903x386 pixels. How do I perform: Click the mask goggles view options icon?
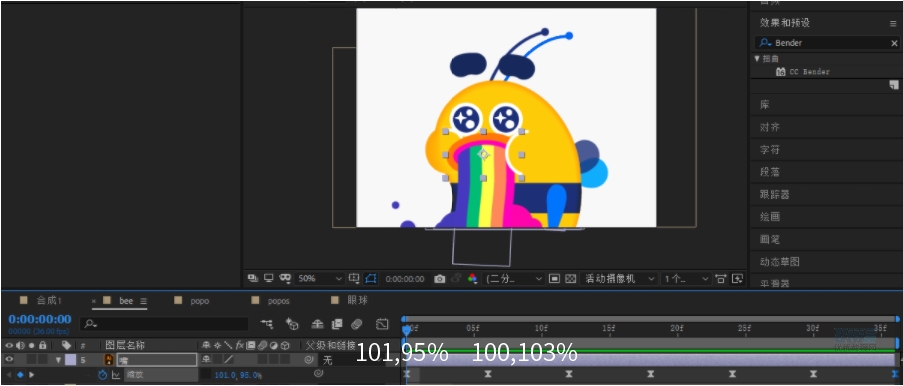(285, 278)
